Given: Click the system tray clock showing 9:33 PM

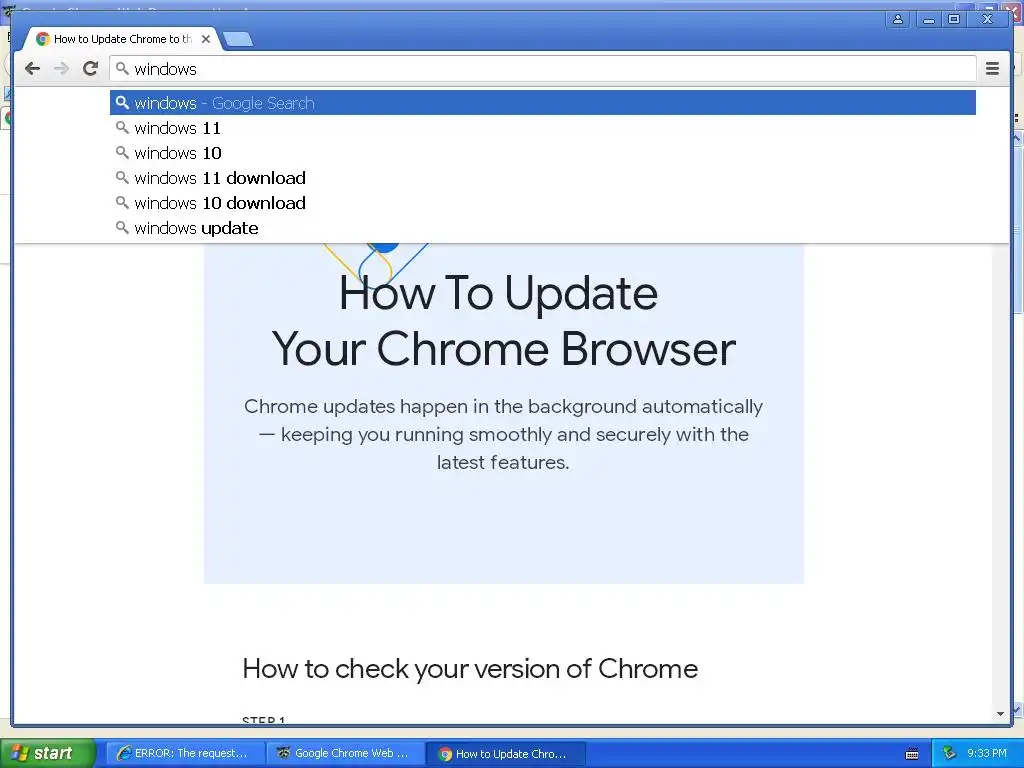Looking at the screenshot, I should 987,753.
